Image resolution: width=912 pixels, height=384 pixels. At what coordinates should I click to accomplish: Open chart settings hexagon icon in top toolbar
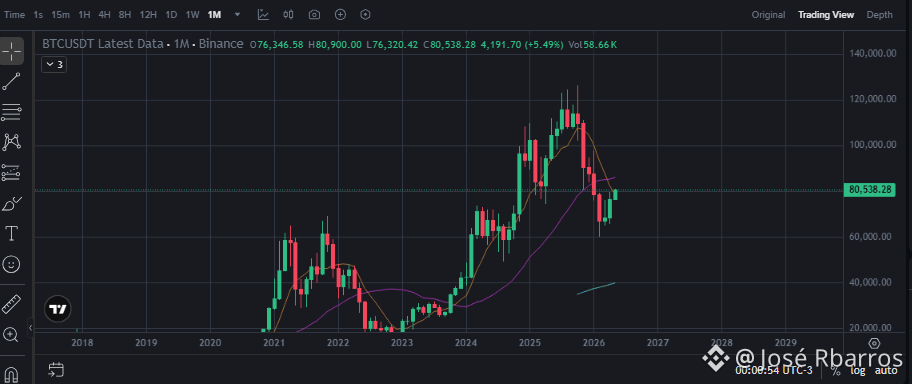[x=365, y=15]
